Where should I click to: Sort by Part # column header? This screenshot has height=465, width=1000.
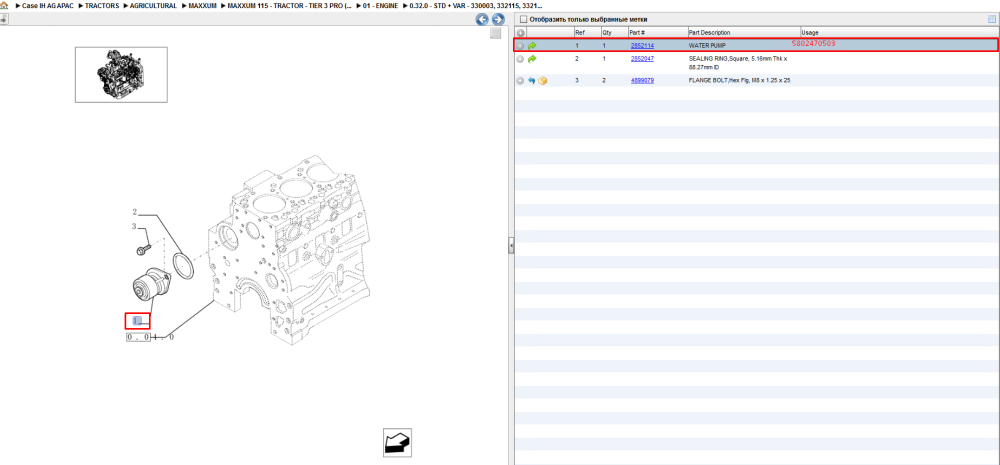(x=658, y=33)
